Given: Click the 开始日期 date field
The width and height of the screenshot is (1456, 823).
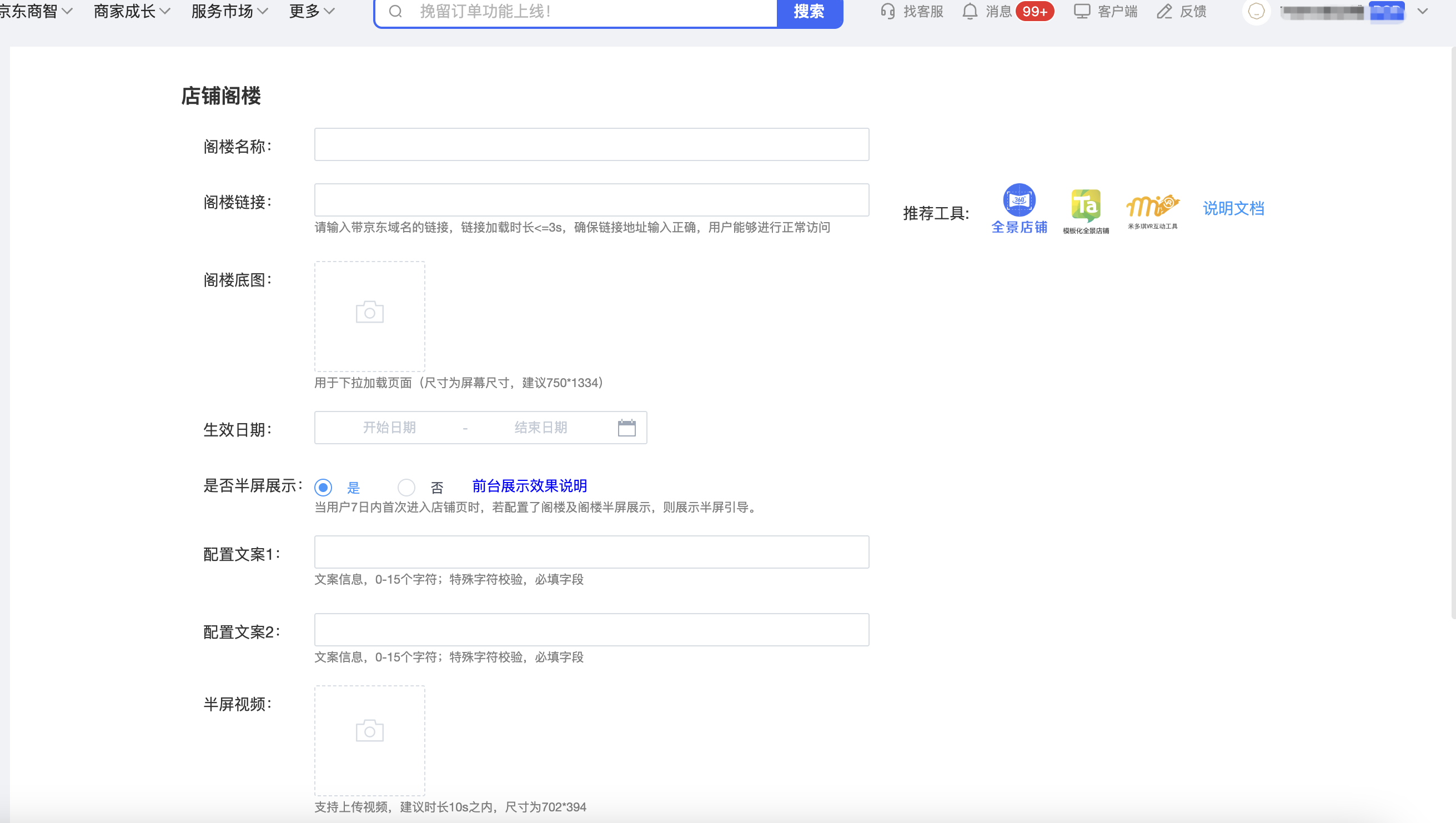Looking at the screenshot, I should click(x=389, y=428).
